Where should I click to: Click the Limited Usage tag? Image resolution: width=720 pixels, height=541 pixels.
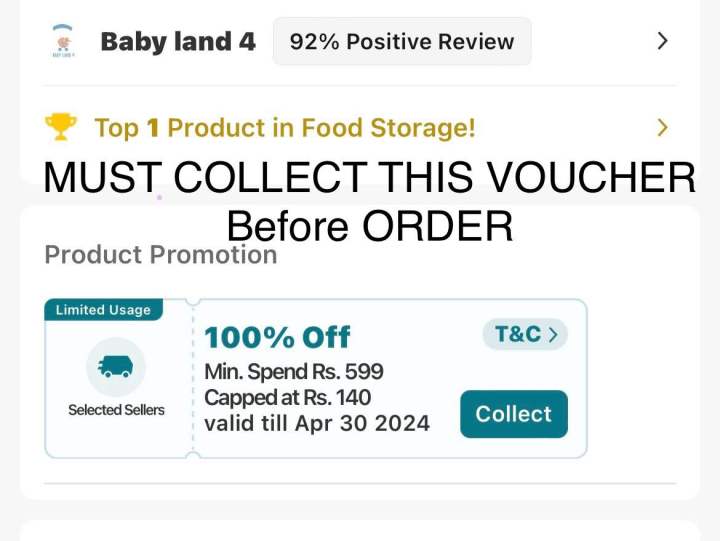pyautogui.click(x=103, y=310)
